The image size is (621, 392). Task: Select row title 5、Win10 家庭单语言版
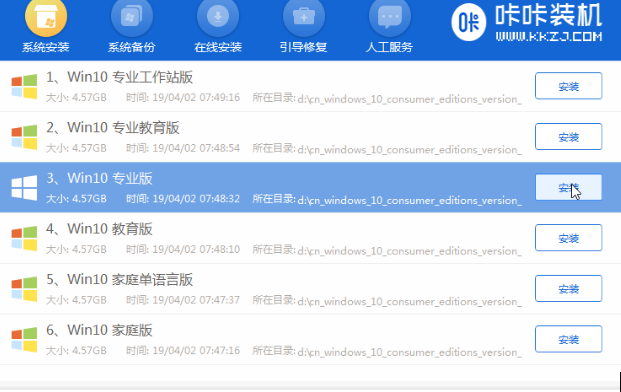click(x=119, y=280)
